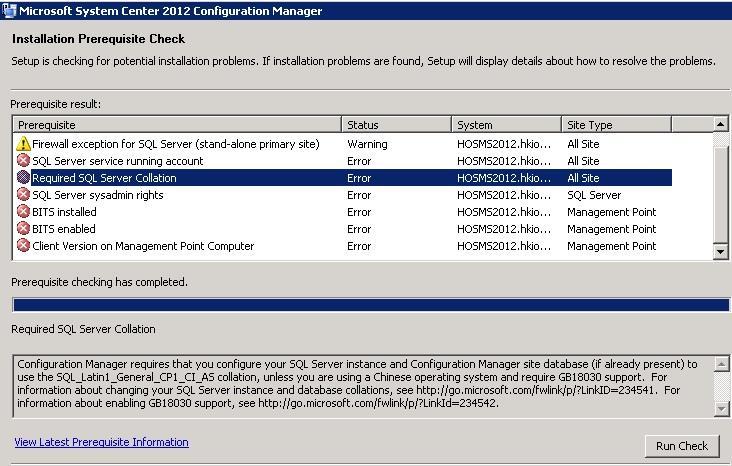
Task: Select Required SQL Server Collation row
Action: click(x=342, y=177)
